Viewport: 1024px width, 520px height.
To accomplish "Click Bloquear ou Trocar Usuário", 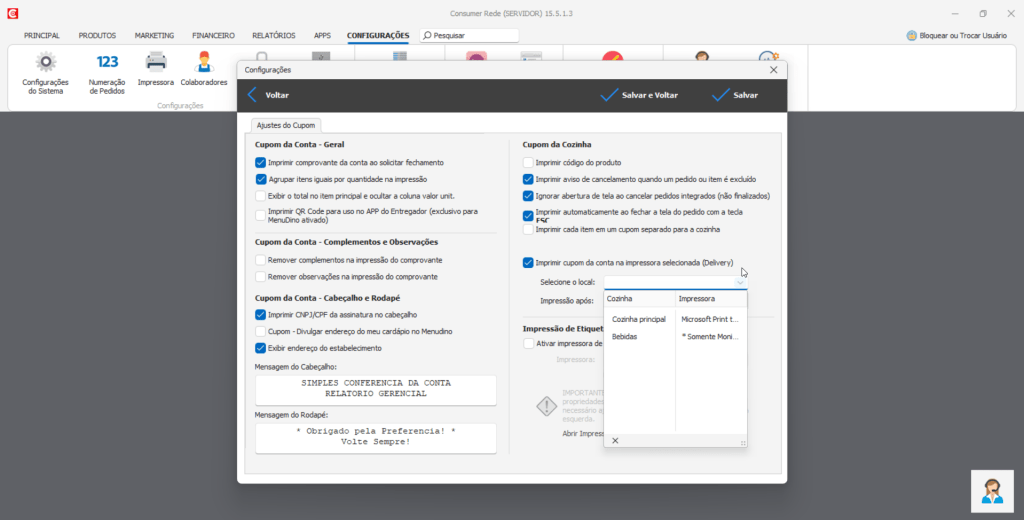I will pos(957,35).
